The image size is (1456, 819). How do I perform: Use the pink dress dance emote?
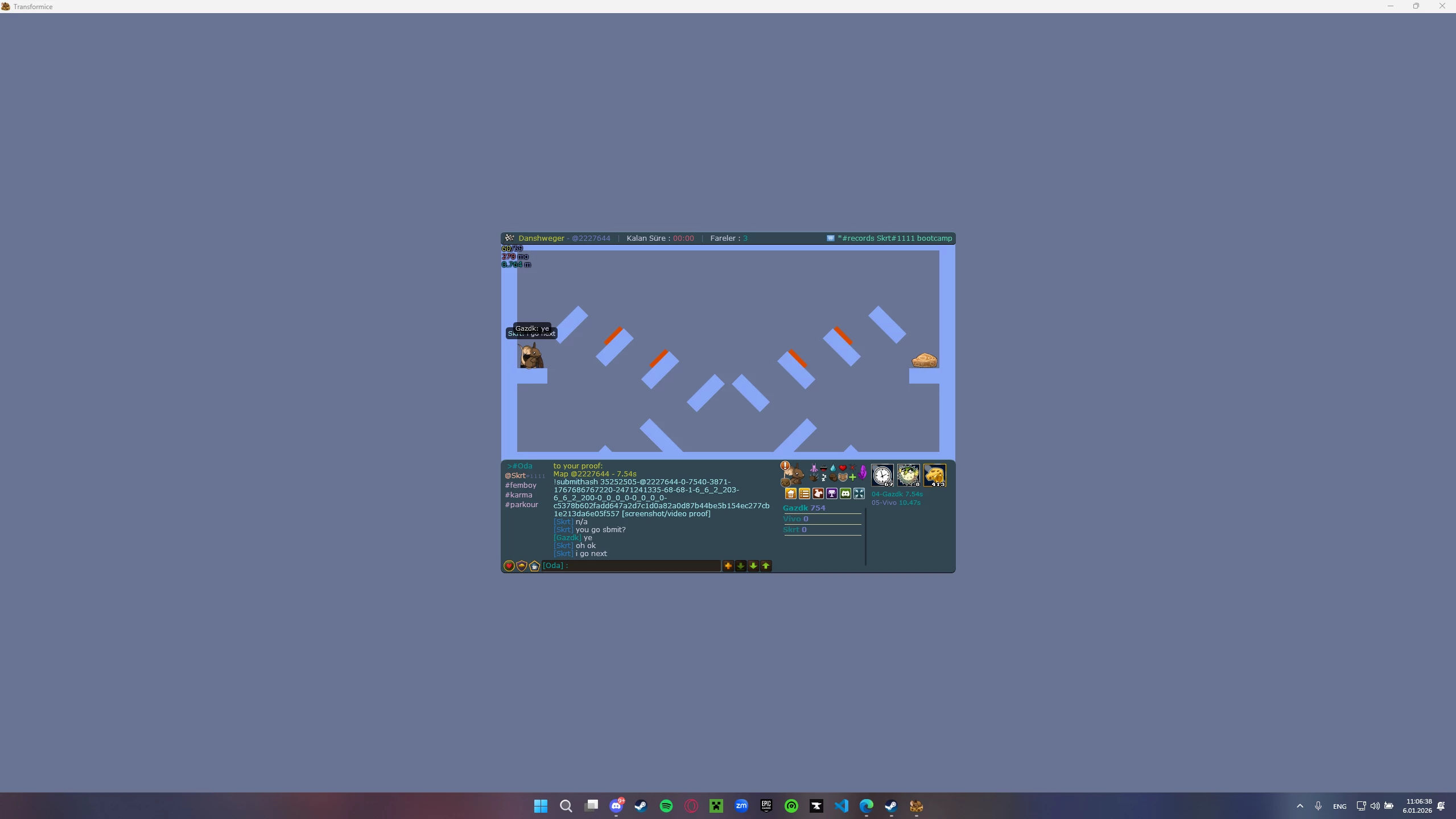[x=814, y=468]
